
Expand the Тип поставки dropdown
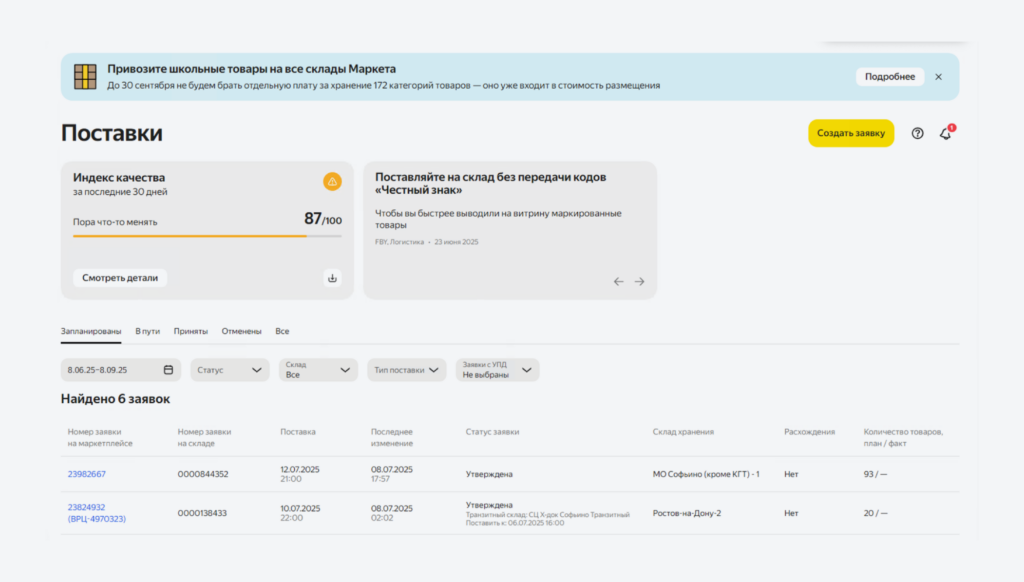406,370
